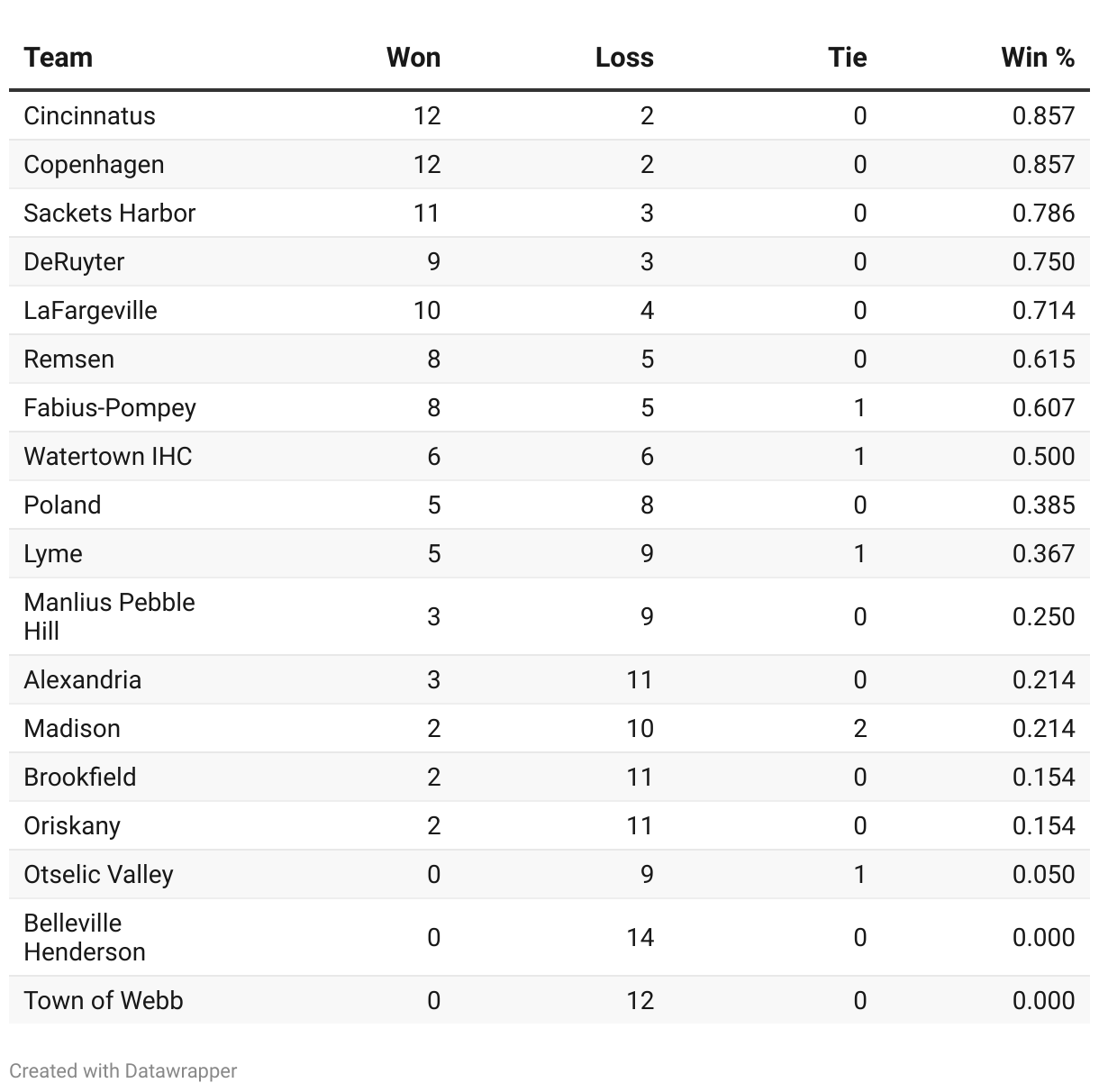
Task: Select Lyme's 0.367 win percentage
Action: [1043, 554]
